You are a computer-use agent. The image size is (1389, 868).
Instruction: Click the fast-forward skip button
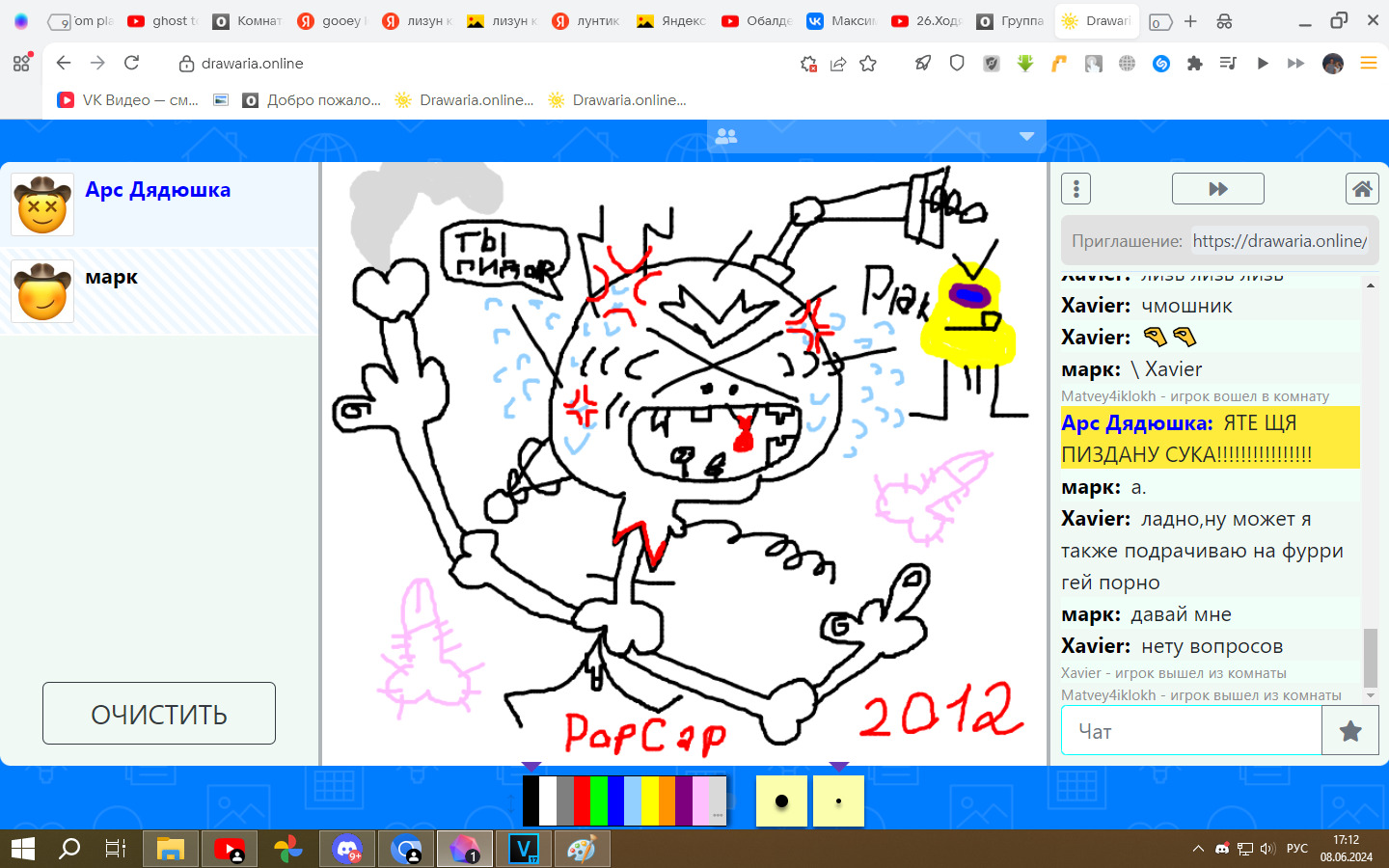tap(1217, 189)
